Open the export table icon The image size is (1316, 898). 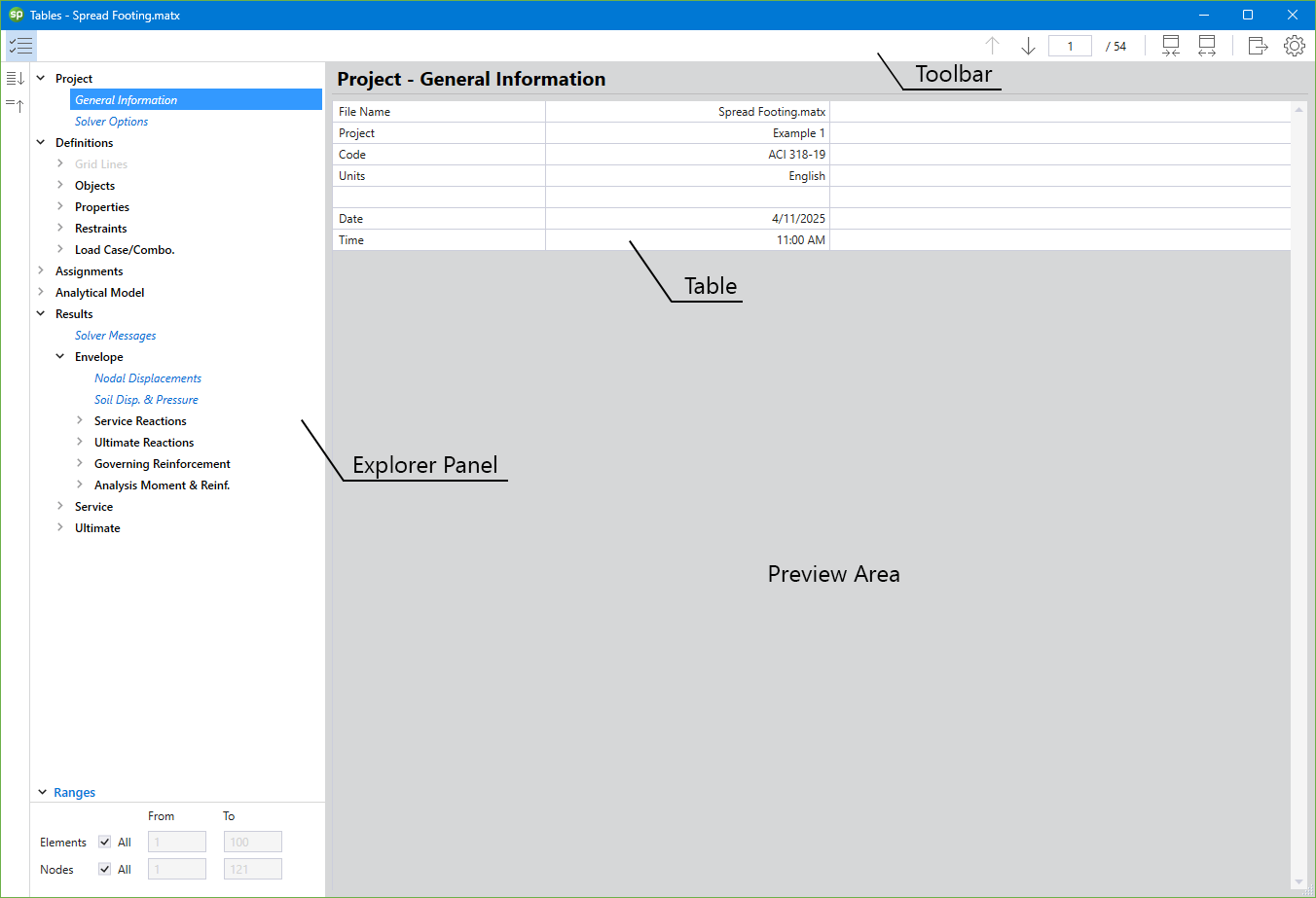1257,45
